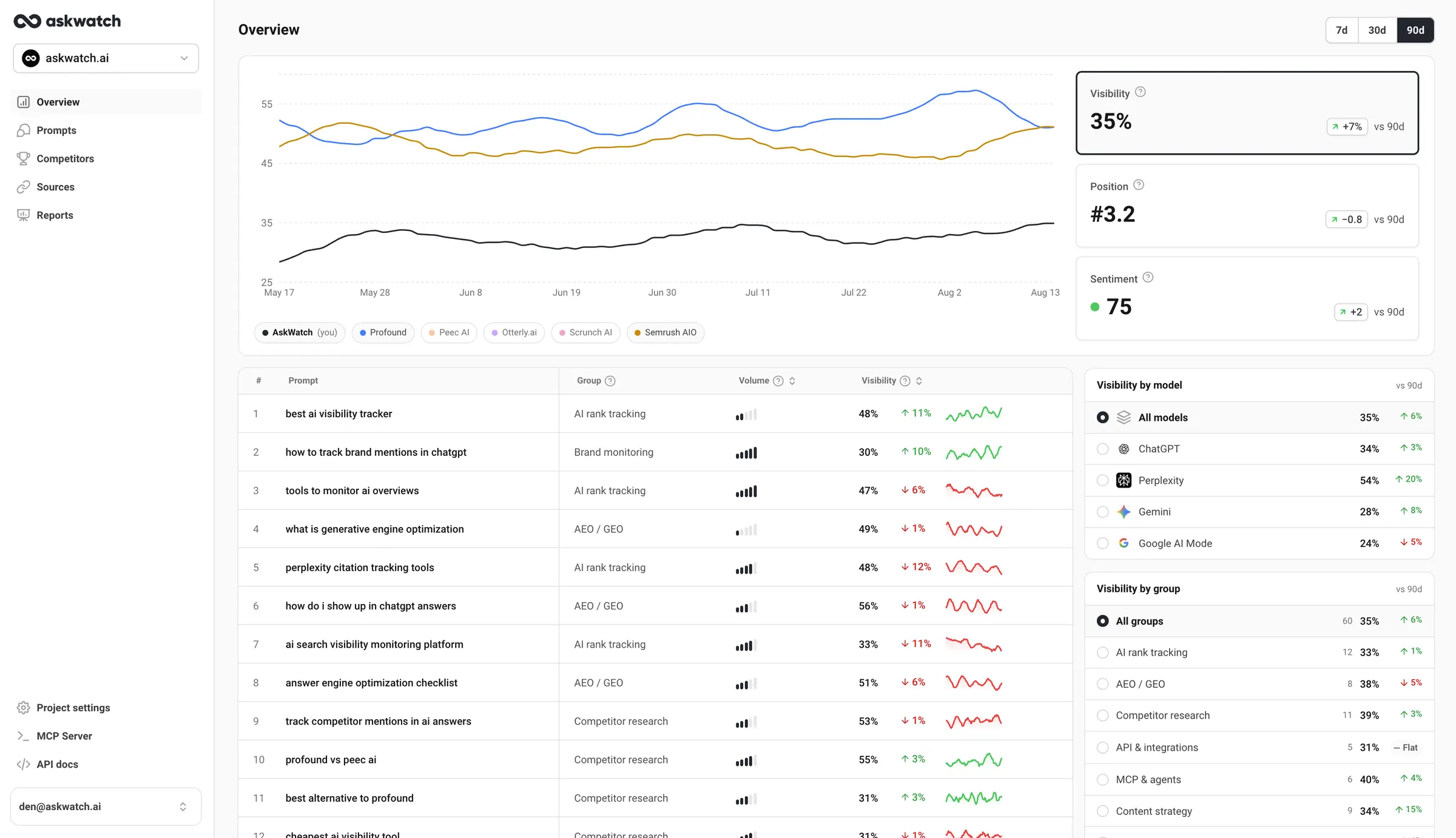Viewport: 1456px width, 838px height.
Task: Toggle the Scrunch AI chart series
Action: click(x=585, y=332)
